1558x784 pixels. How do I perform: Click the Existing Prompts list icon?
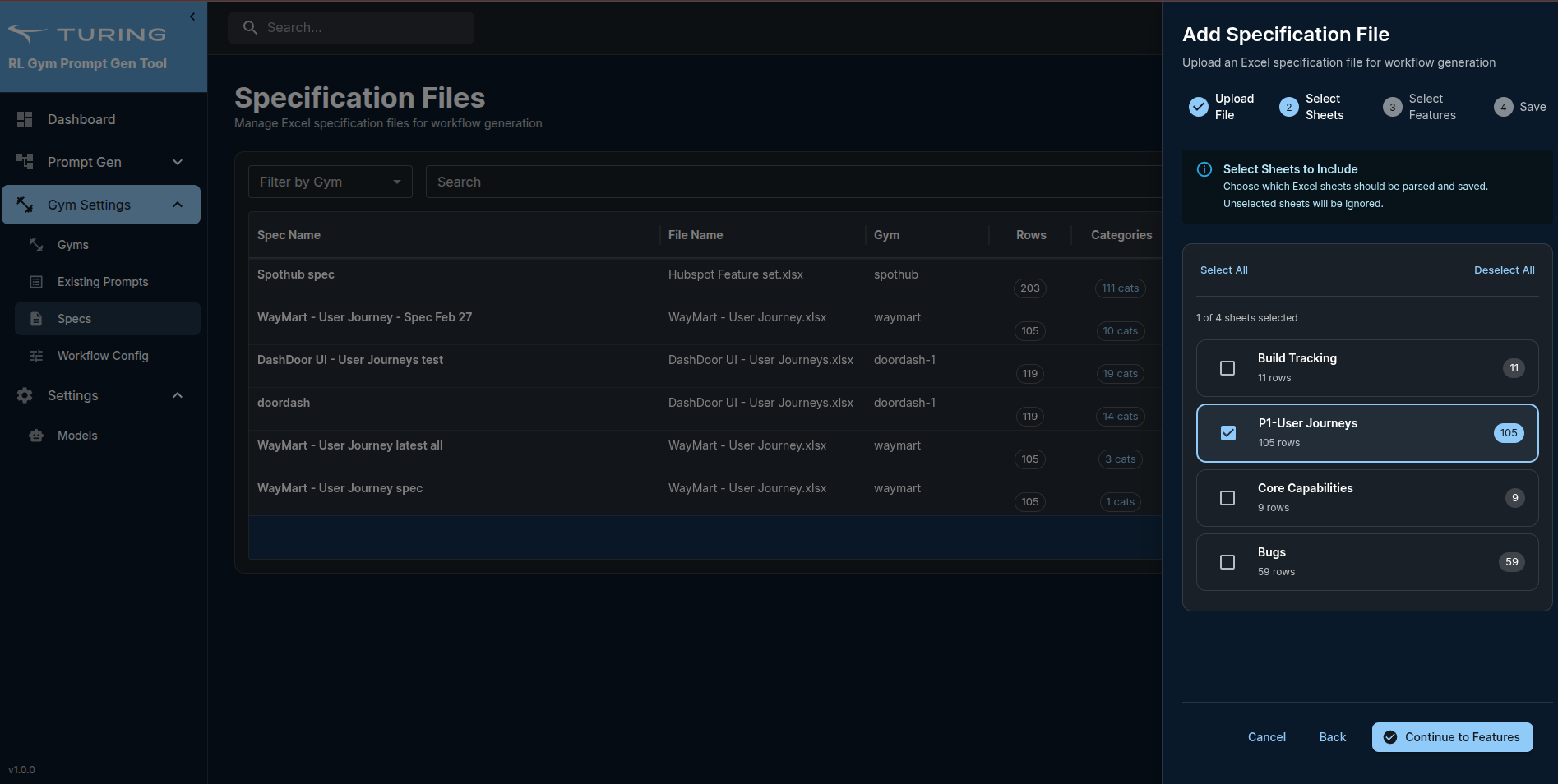click(x=36, y=282)
